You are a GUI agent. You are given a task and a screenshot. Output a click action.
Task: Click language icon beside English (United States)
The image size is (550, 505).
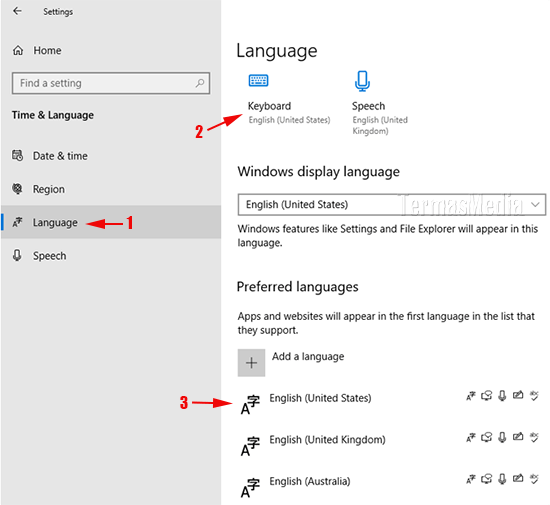click(x=250, y=405)
